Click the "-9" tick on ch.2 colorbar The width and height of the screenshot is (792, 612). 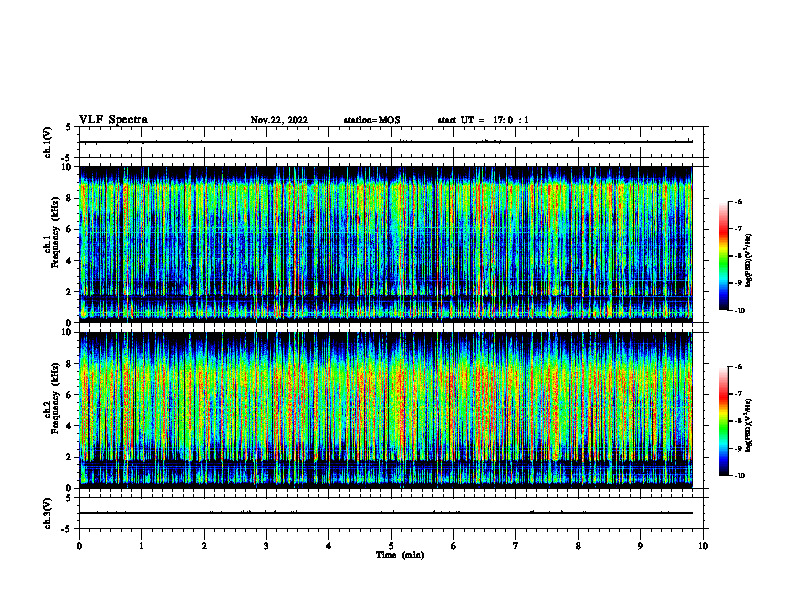(x=738, y=448)
